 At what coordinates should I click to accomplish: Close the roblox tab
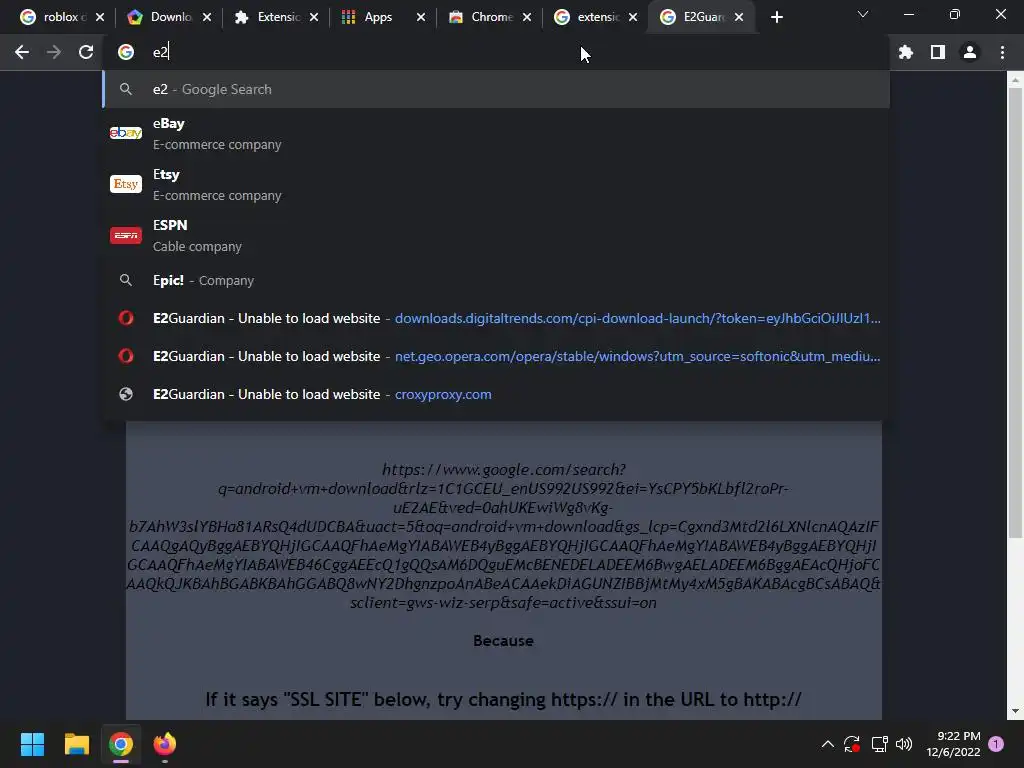[x=100, y=18]
